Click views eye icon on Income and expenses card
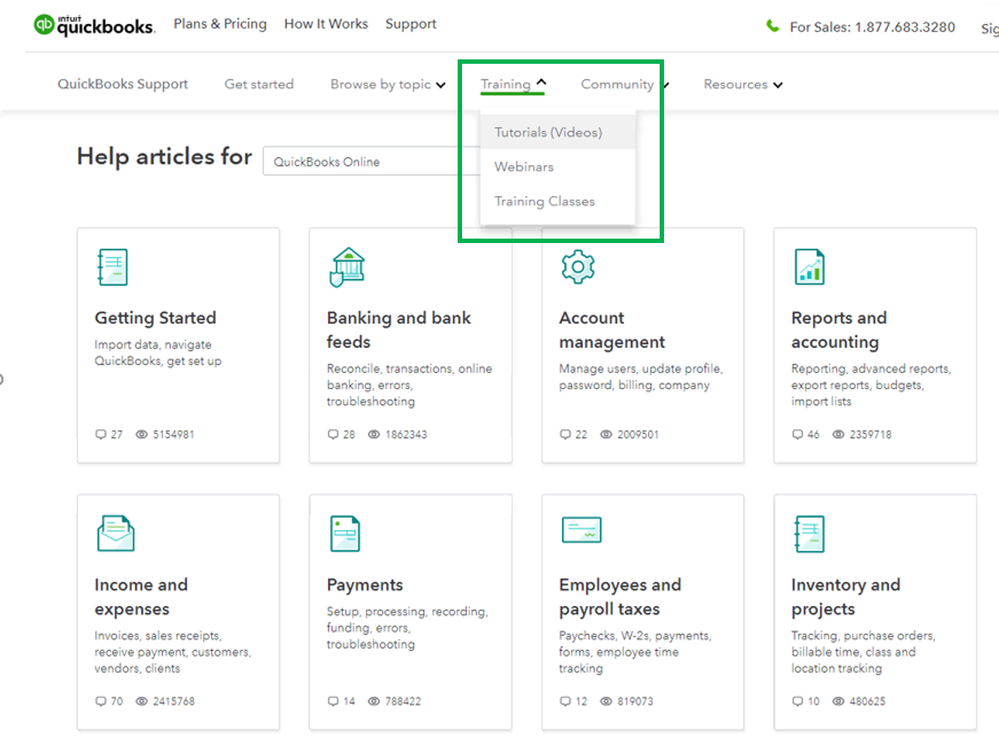This screenshot has width=999, height=738. tap(141, 701)
